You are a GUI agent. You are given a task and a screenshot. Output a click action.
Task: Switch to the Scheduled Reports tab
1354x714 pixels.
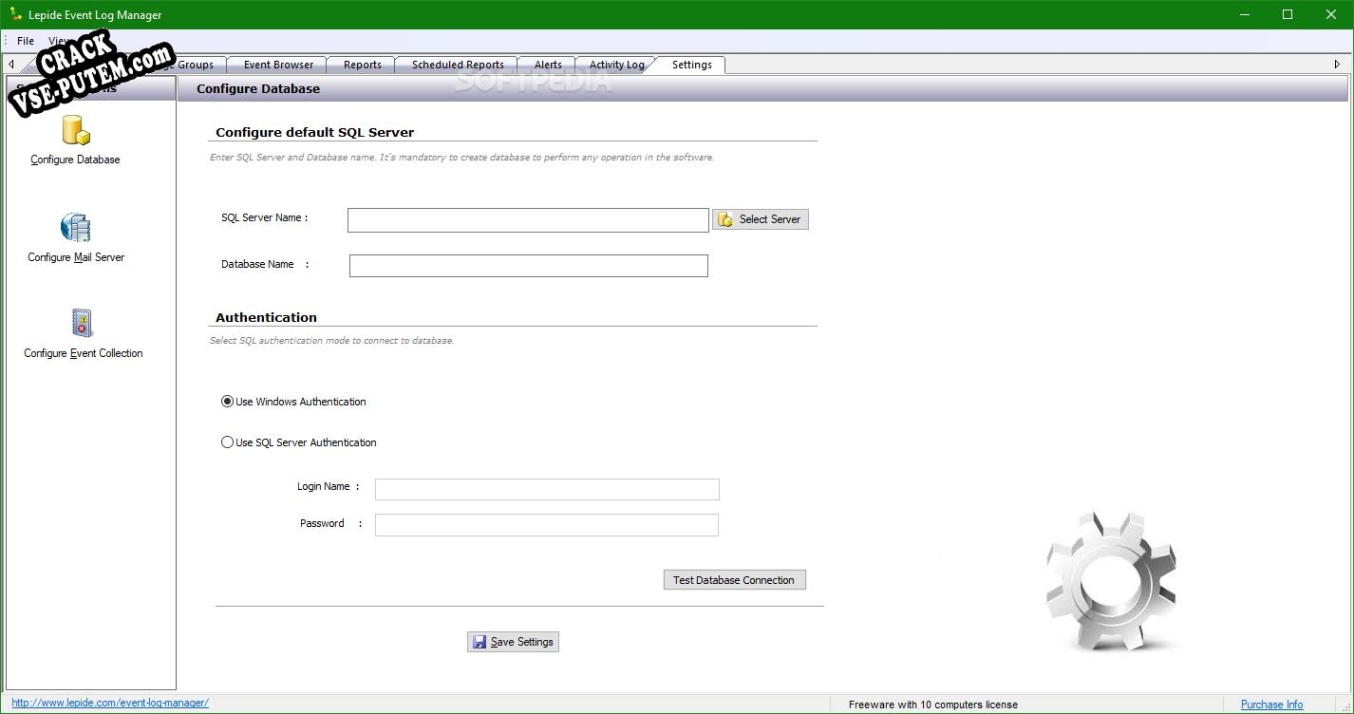(457, 65)
